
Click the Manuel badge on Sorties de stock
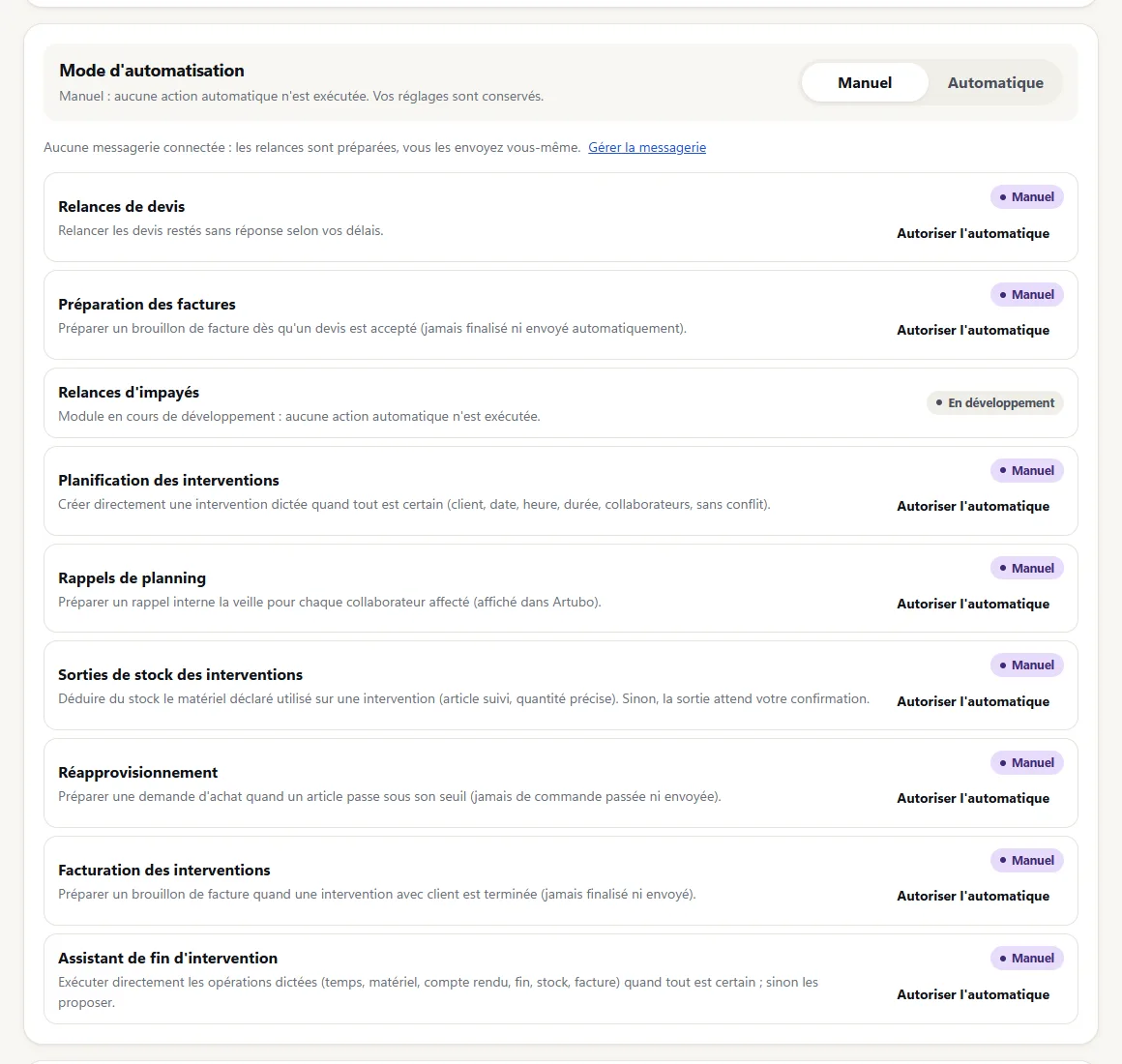coord(1027,665)
